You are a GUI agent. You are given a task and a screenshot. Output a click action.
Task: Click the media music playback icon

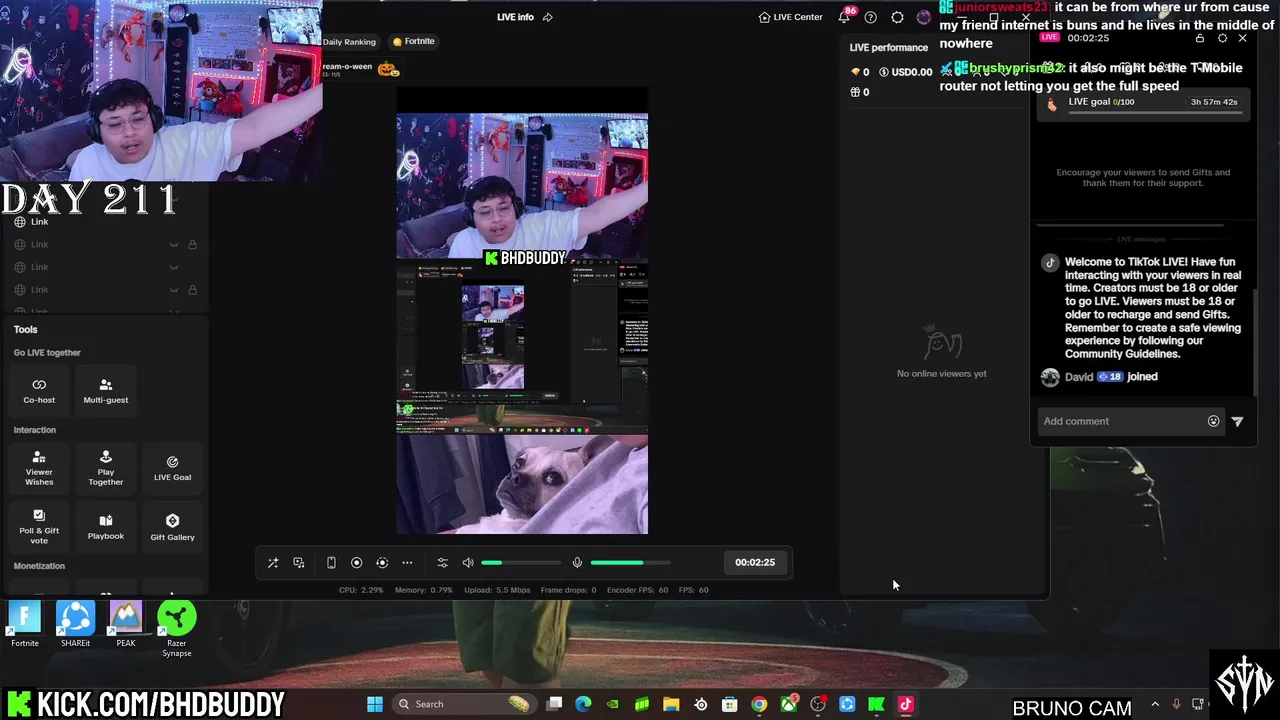(299, 563)
